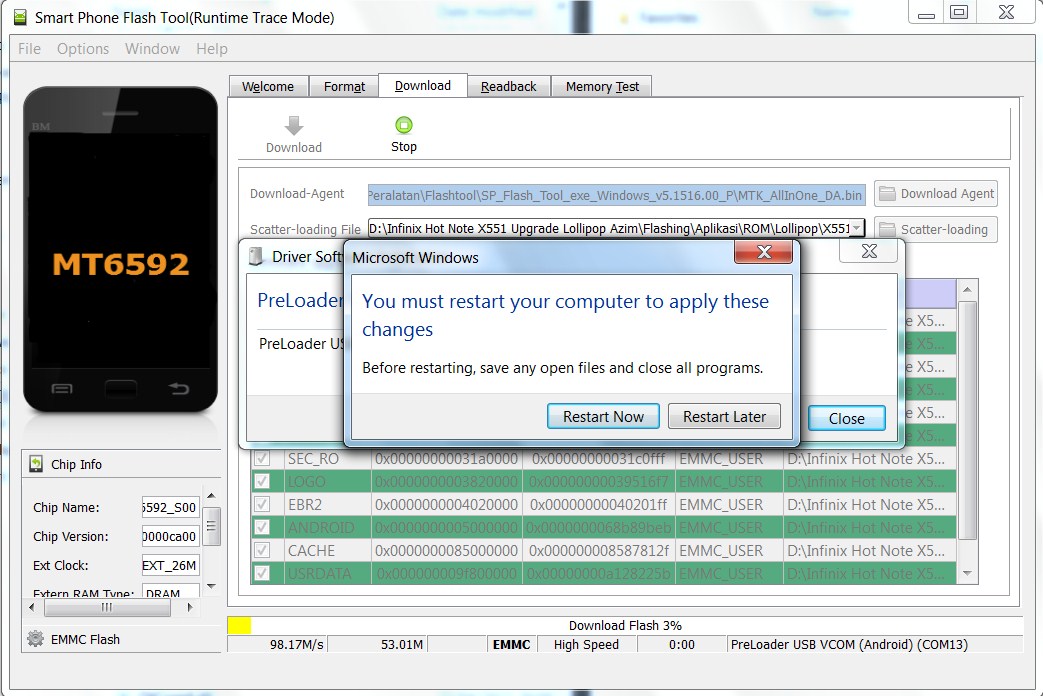Click the green Stop icon
1043x696 pixels.
[x=404, y=125]
